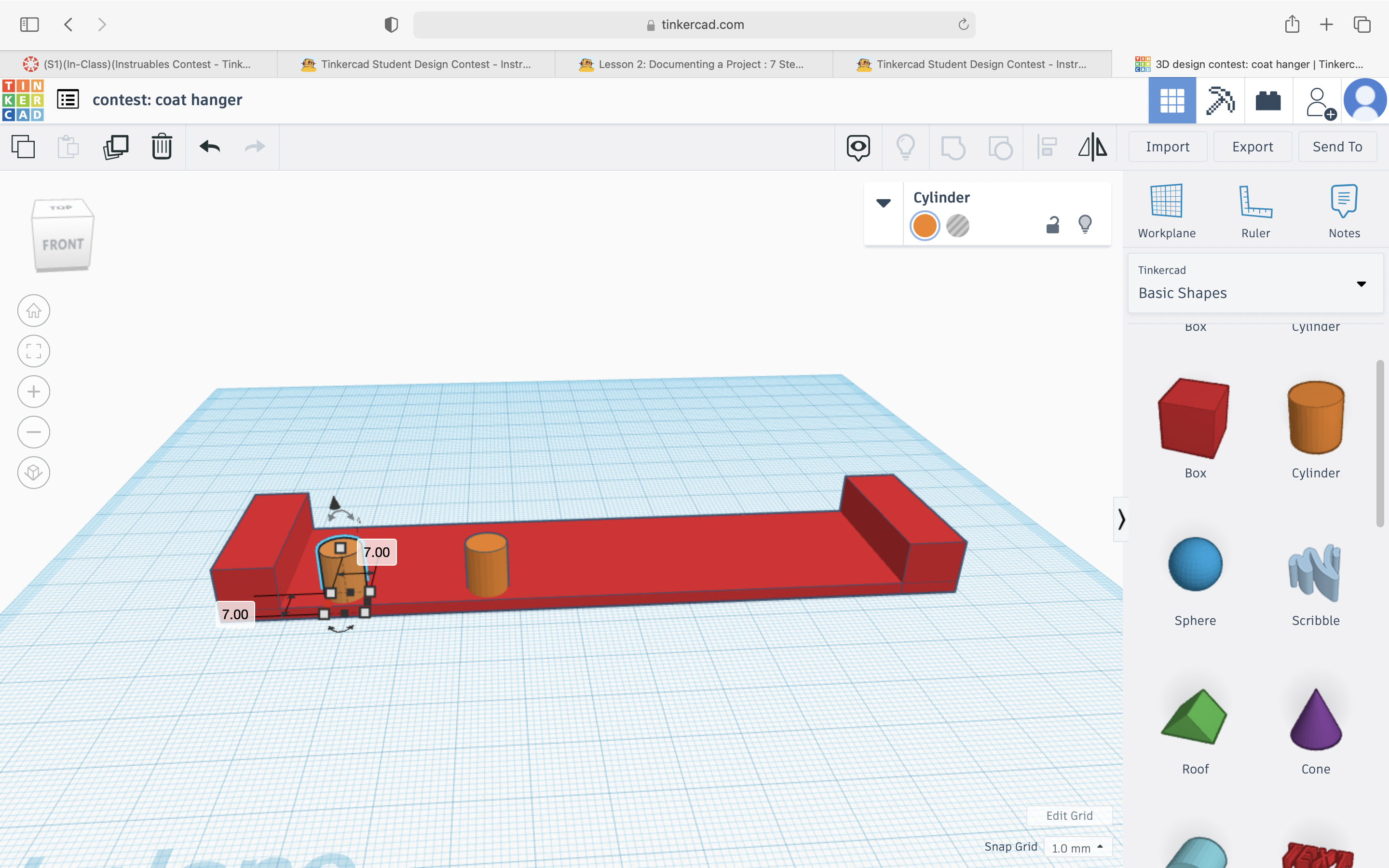
Task: Switch to 3D design grid view
Action: click(x=1172, y=101)
